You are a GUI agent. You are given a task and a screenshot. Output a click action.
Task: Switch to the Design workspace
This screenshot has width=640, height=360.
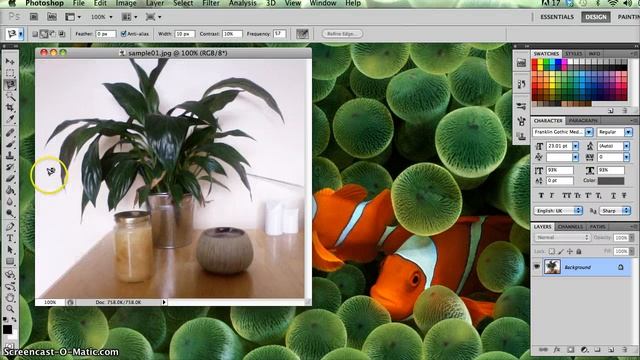(596, 17)
